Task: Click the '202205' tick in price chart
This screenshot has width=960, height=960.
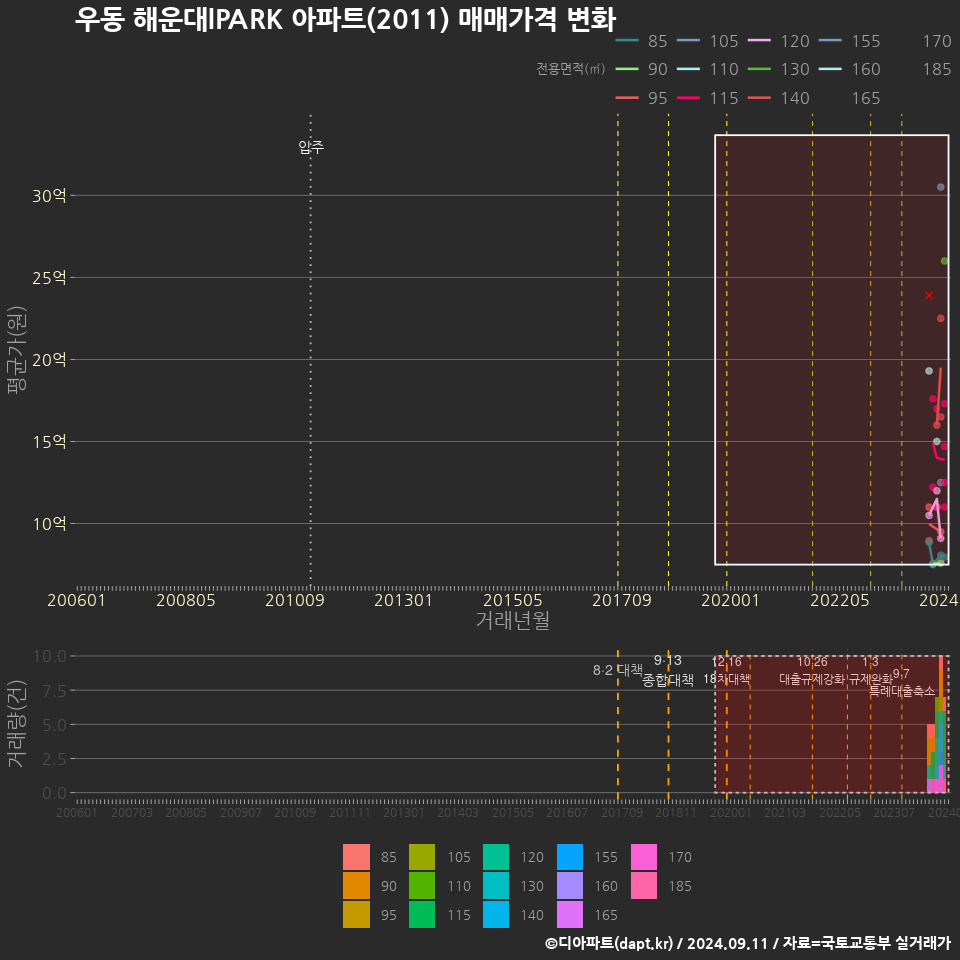Action: coord(839,600)
